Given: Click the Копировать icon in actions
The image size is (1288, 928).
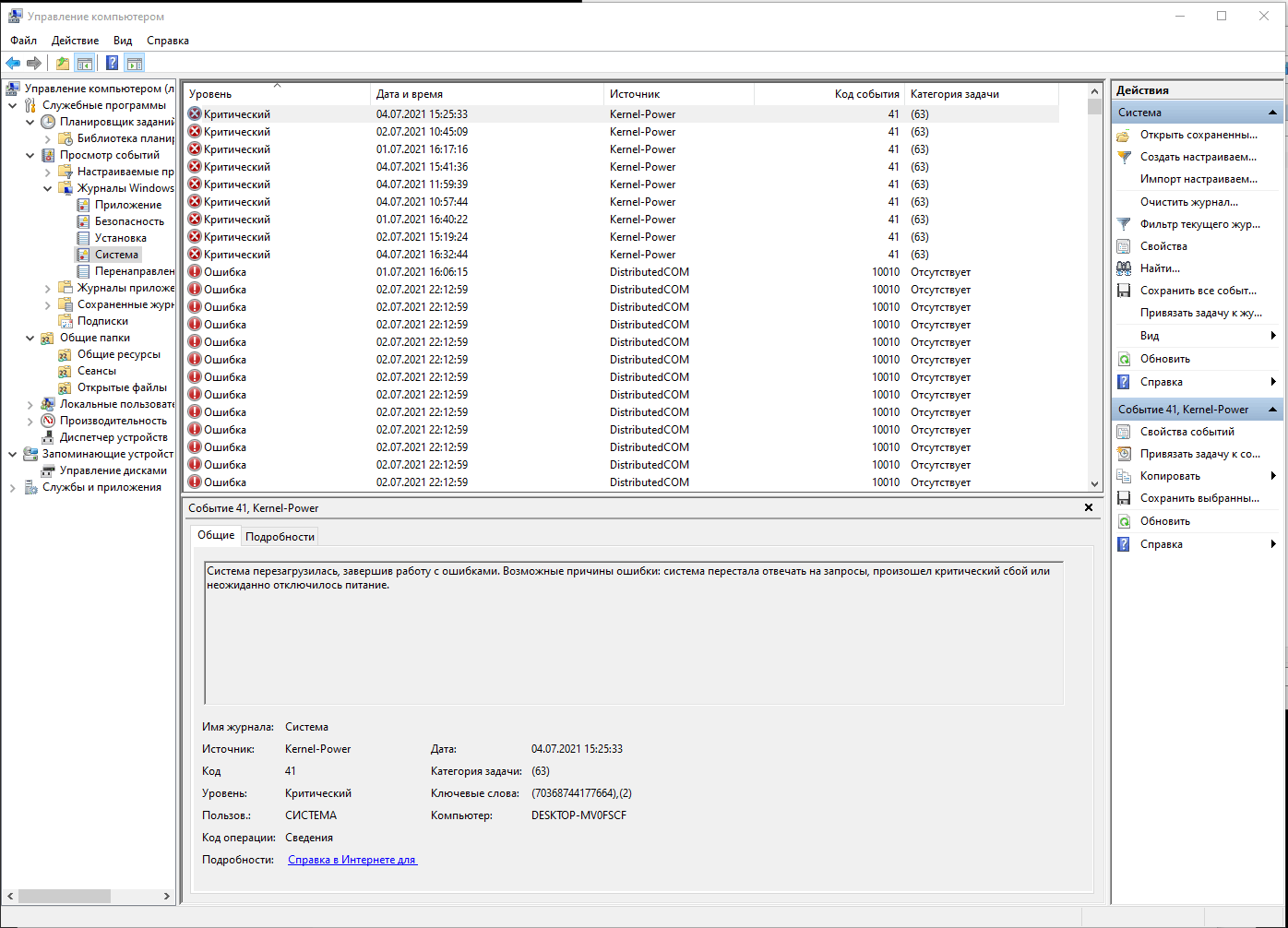Looking at the screenshot, I should click(x=1124, y=476).
